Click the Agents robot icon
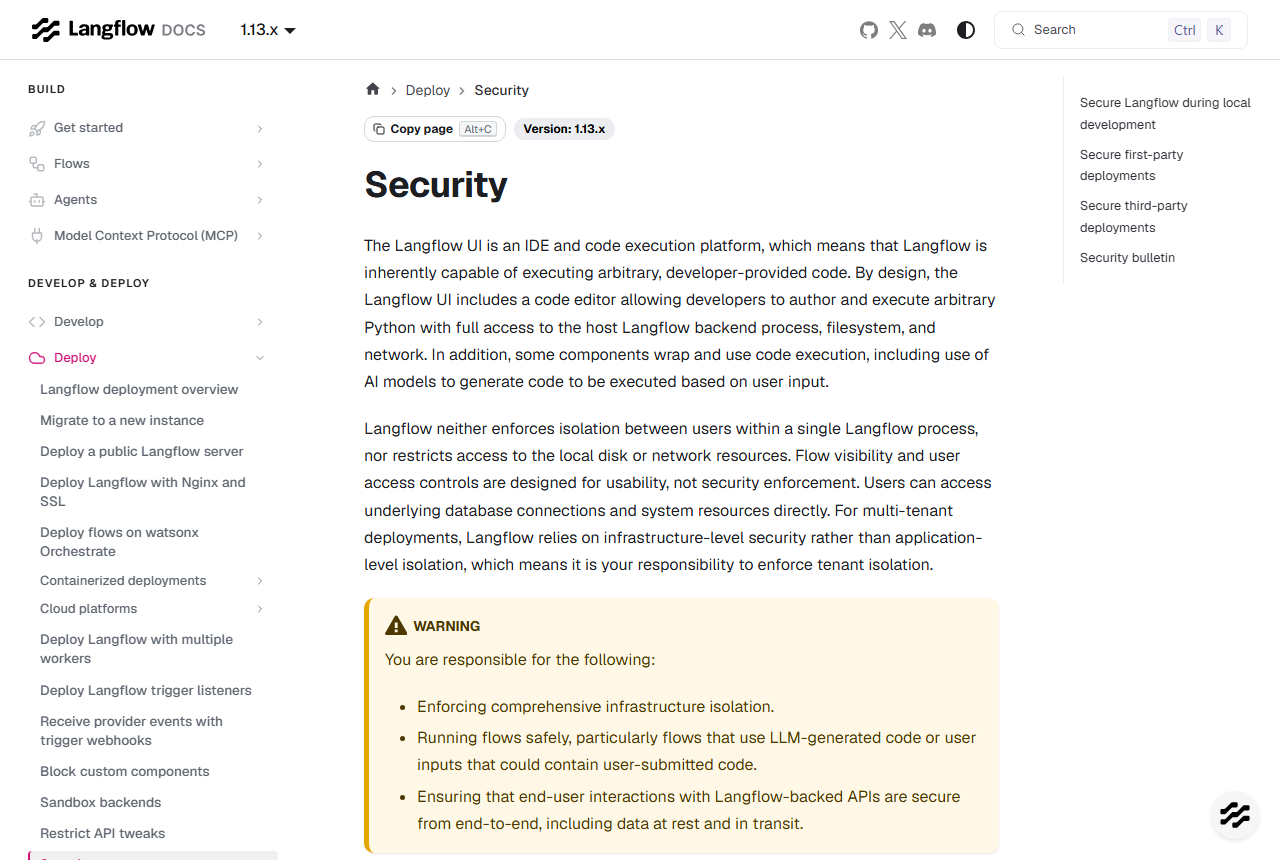The height and width of the screenshot is (860, 1280). click(37, 200)
